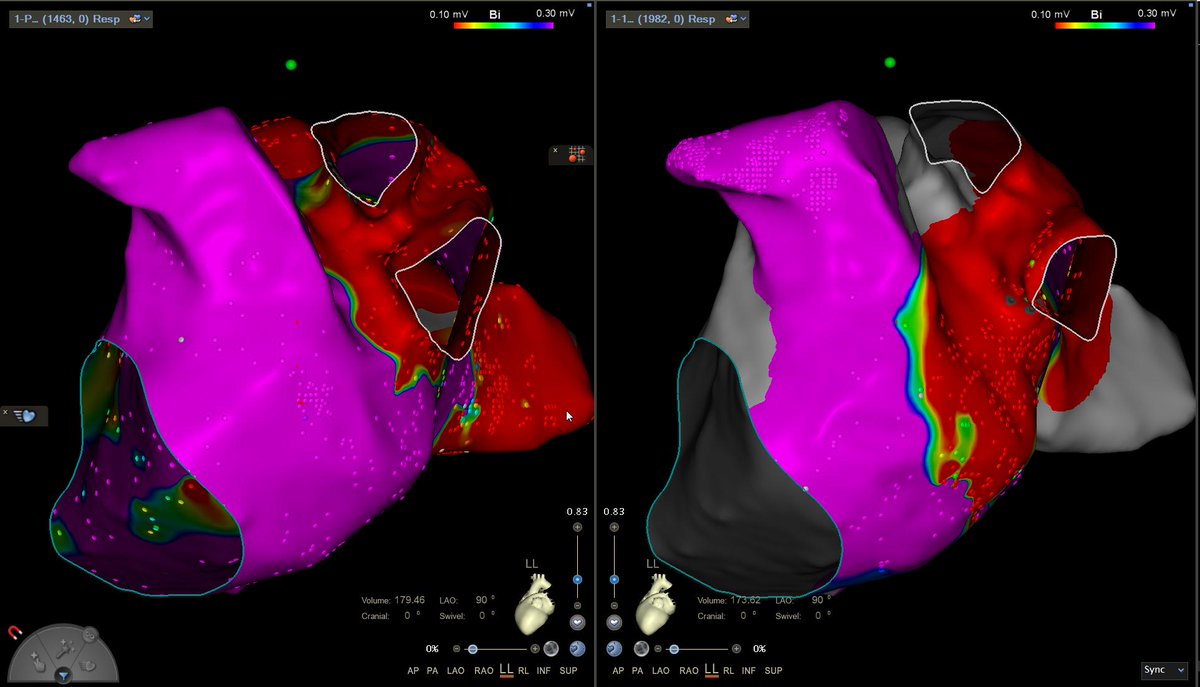Viewport: 1200px width, 687px height.
Task: Click right map vertical zoom slider handle
Action: click(614, 580)
